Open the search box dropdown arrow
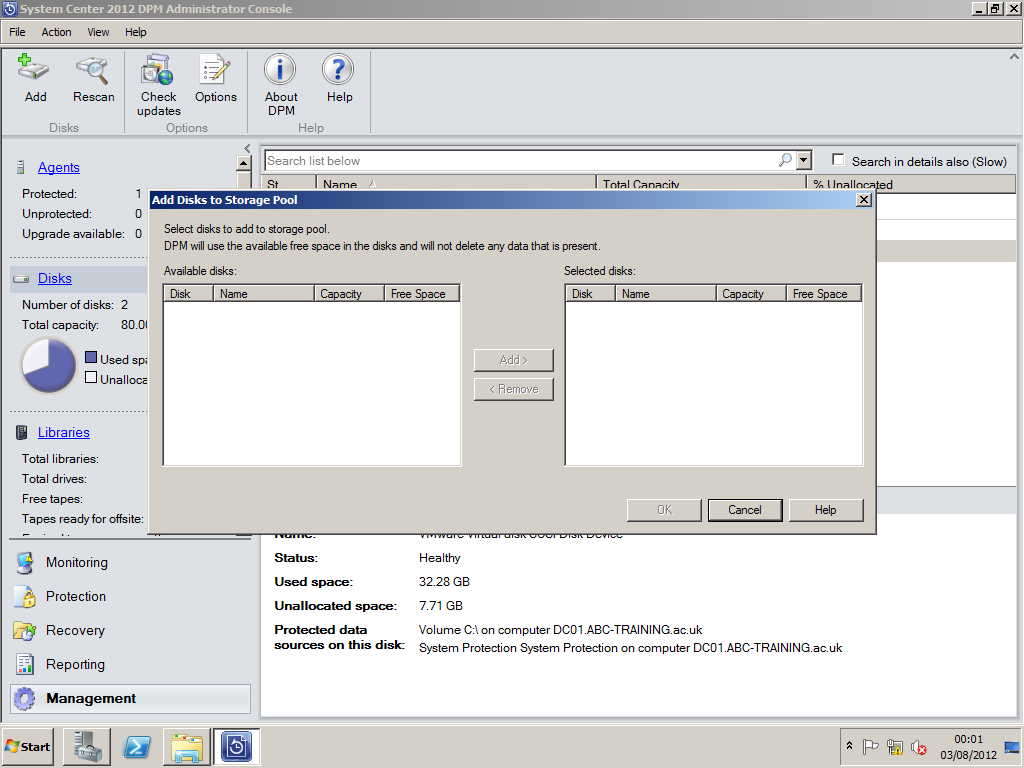Screen dimensions: 1024x768 [x=804, y=160]
